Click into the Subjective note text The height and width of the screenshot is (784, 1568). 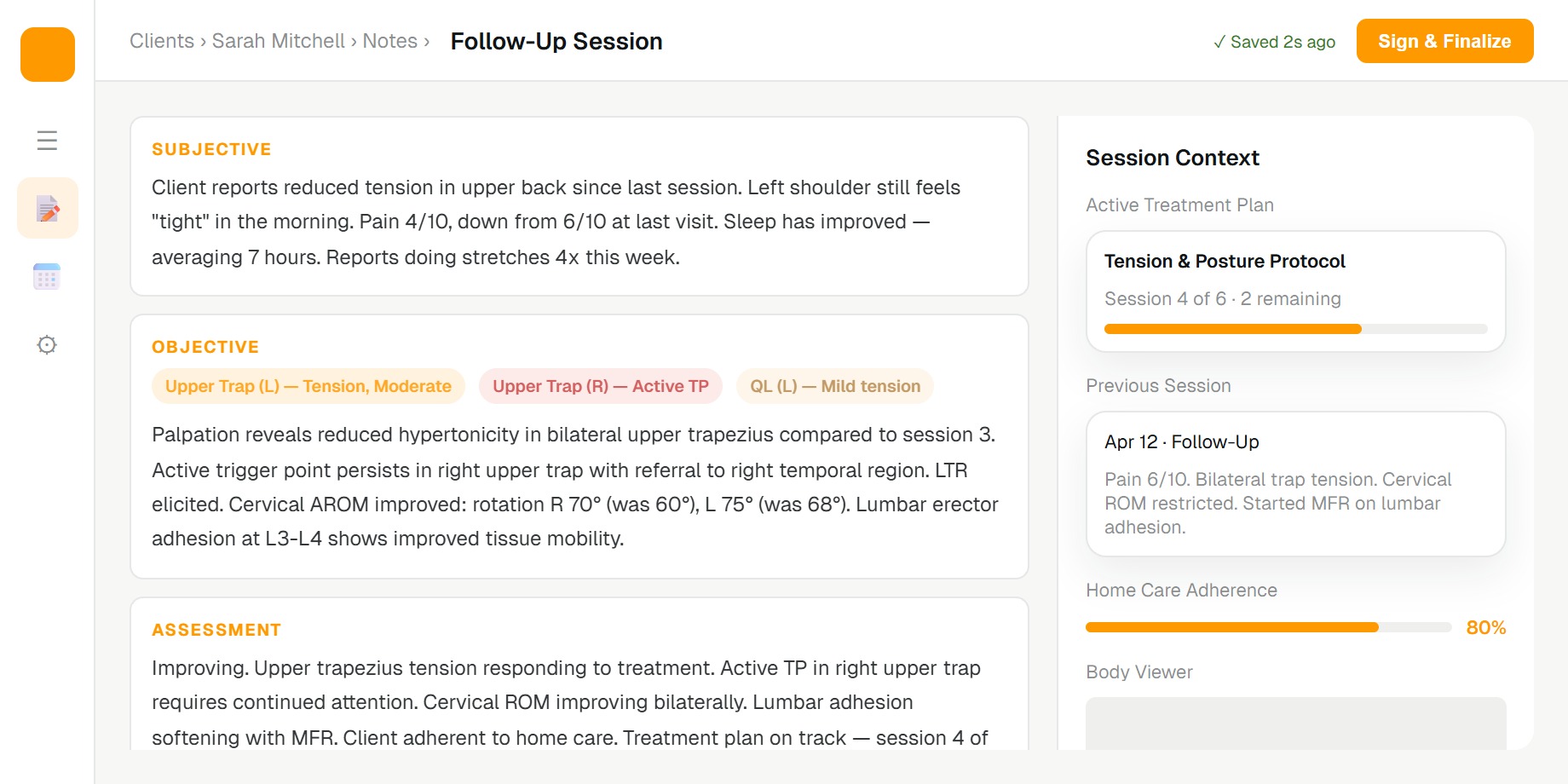click(x=578, y=222)
